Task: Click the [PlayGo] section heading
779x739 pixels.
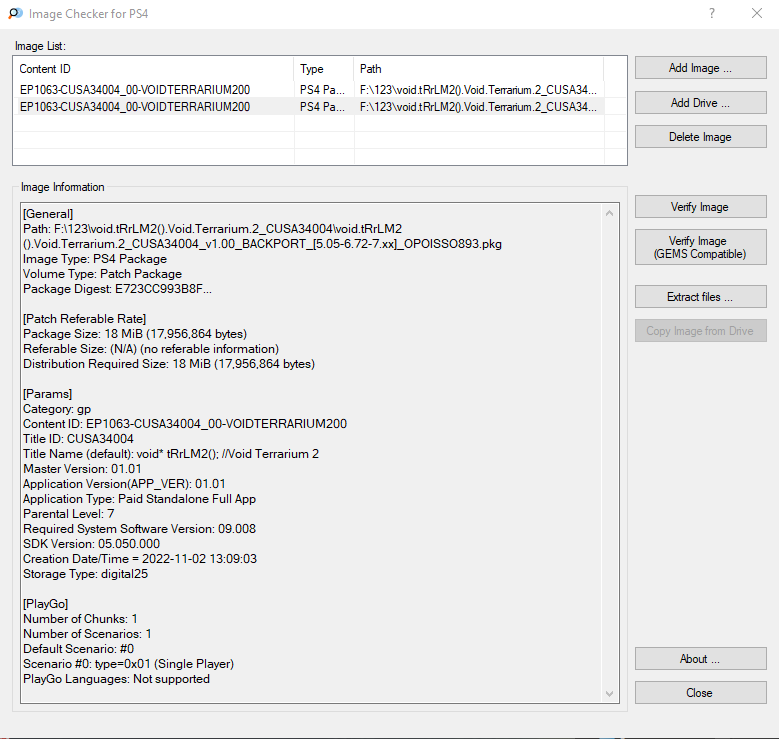Action: pos(46,604)
